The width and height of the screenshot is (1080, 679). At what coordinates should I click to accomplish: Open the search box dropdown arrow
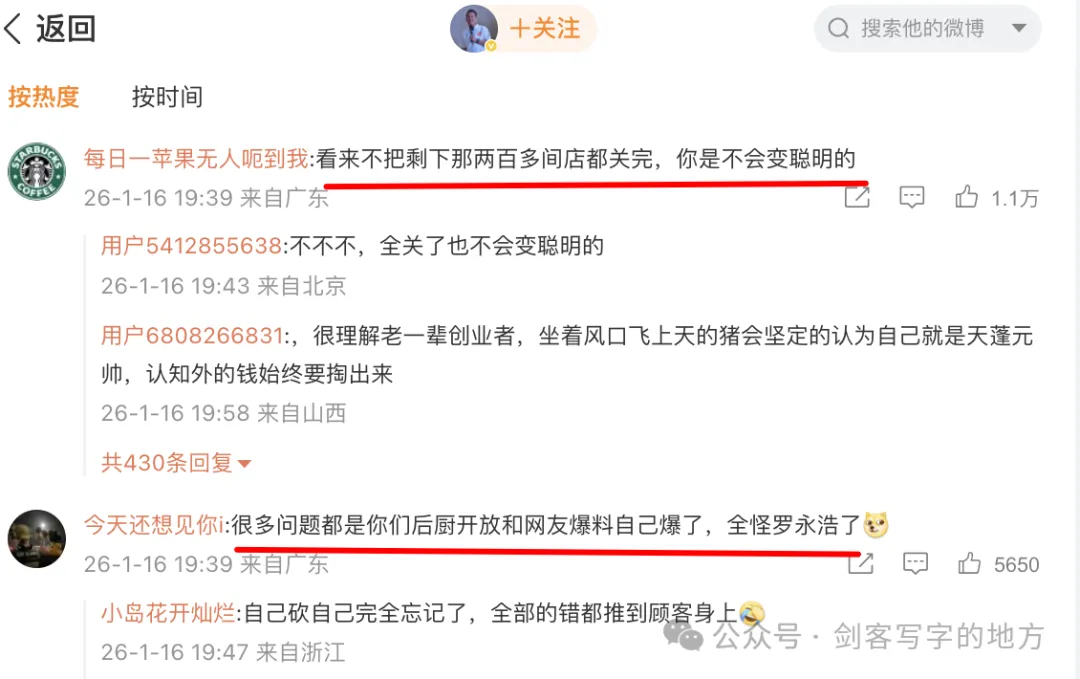click(x=1019, y=28)
